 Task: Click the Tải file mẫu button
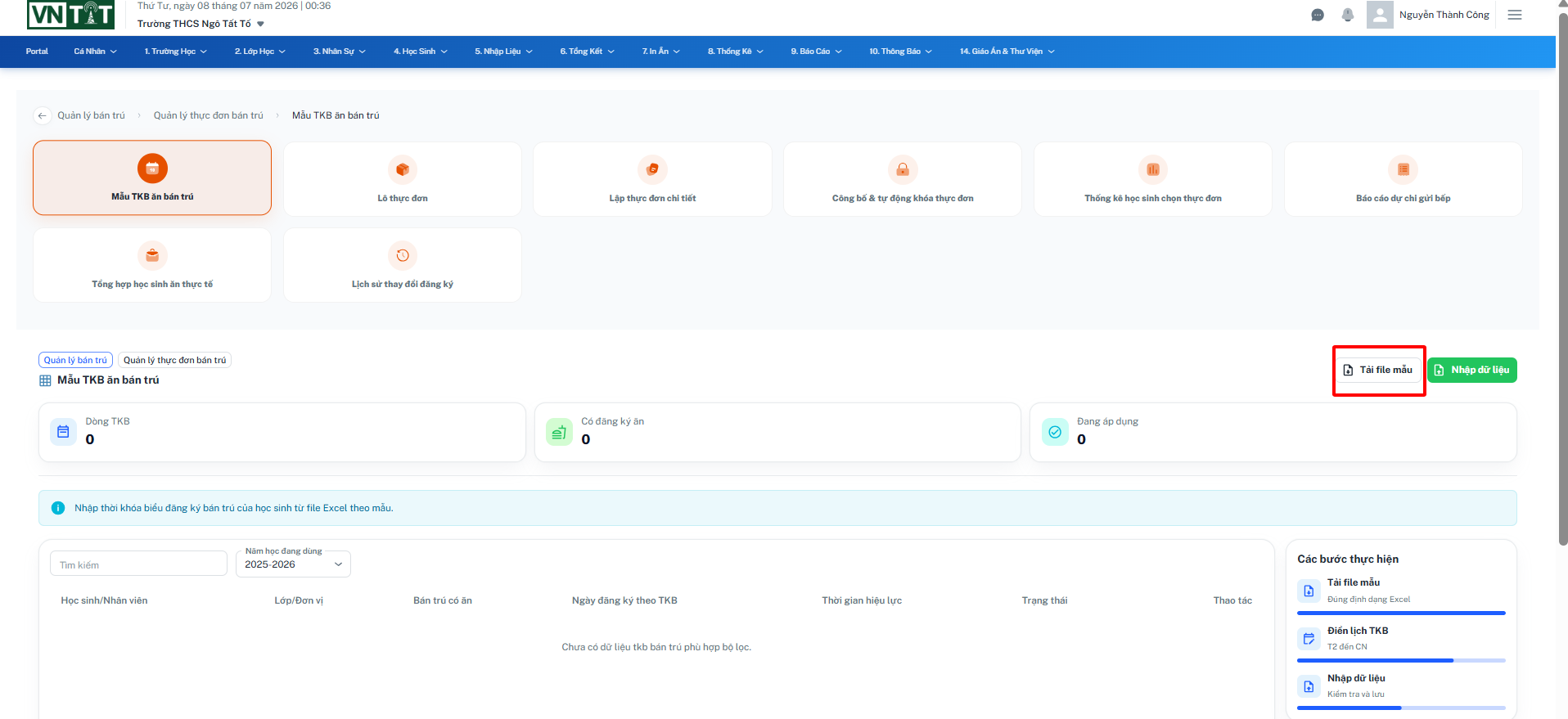(x=1378, y=370)
